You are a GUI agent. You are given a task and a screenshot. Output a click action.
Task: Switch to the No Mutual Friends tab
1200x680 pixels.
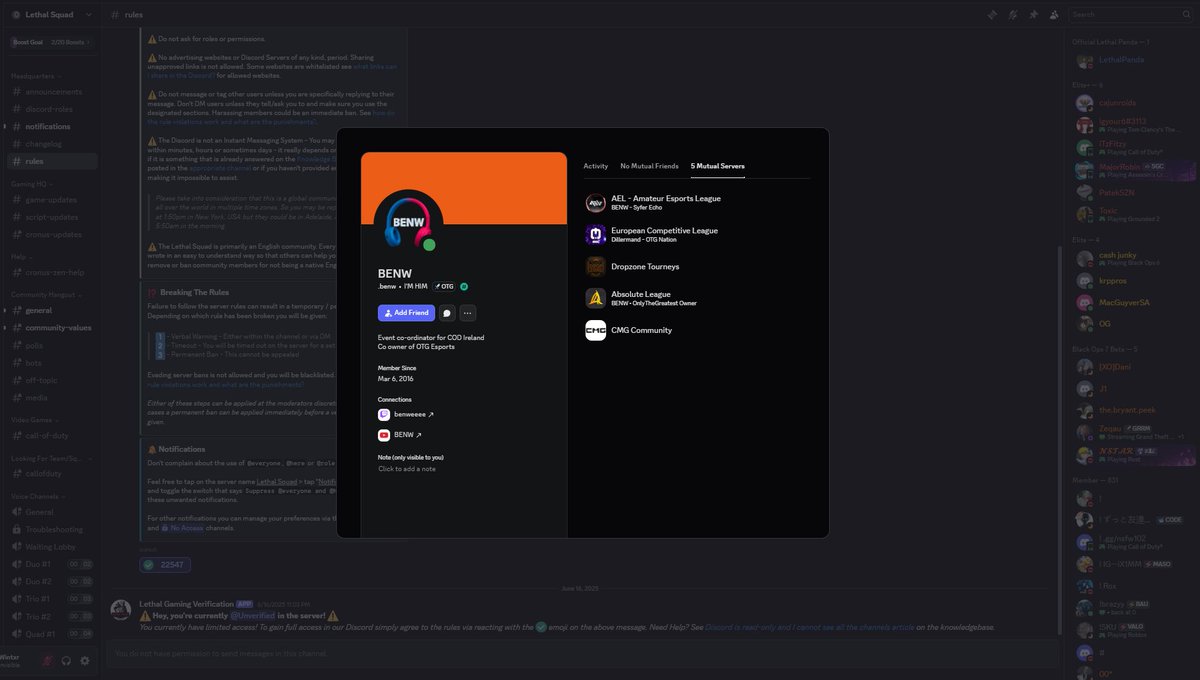click(x=649, y=166)
